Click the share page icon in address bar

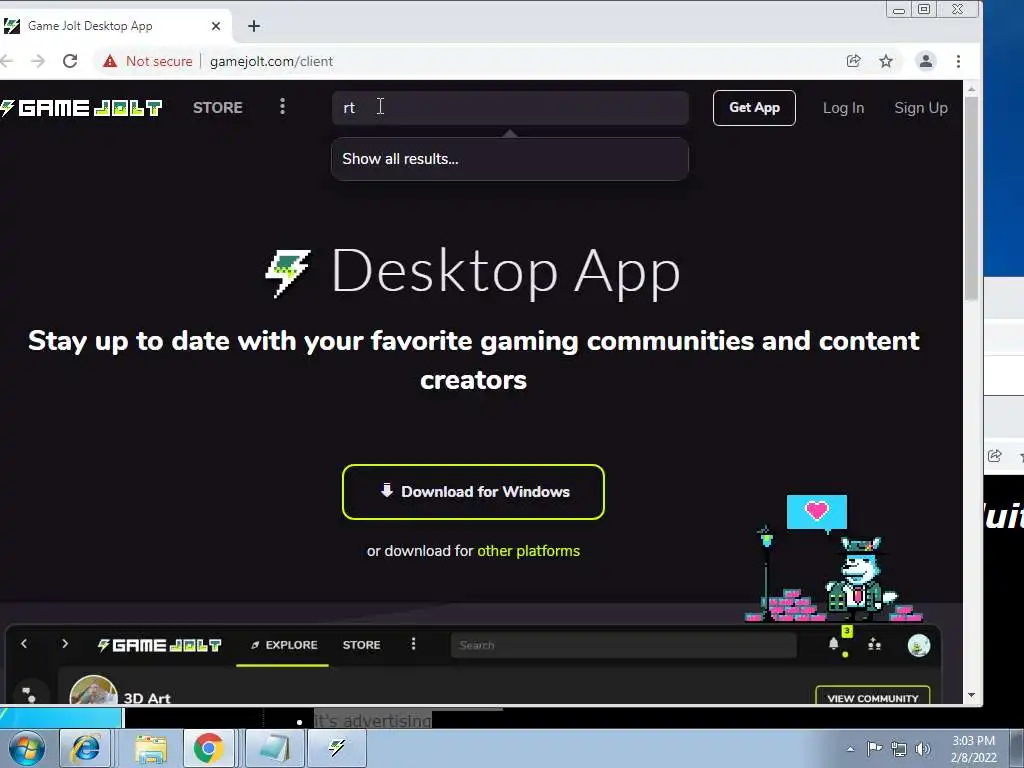click(x=854, y=61)
